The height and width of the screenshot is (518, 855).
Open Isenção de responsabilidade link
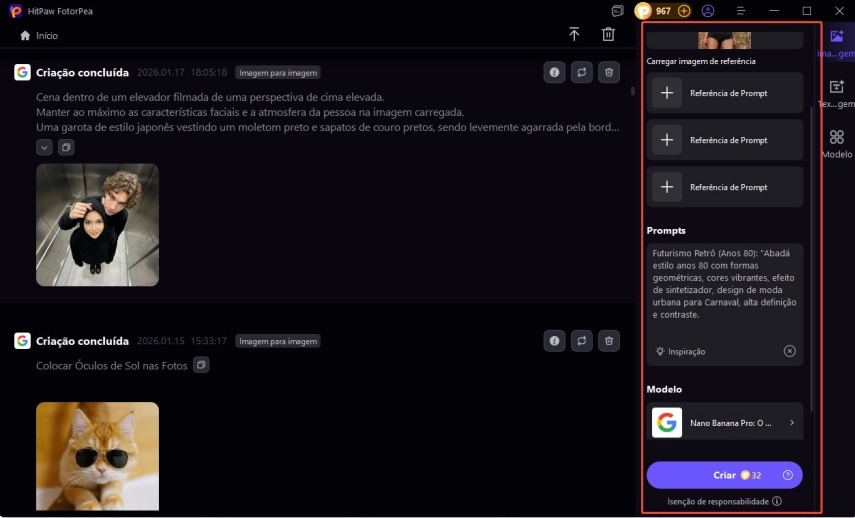click(x=718, y=501)
